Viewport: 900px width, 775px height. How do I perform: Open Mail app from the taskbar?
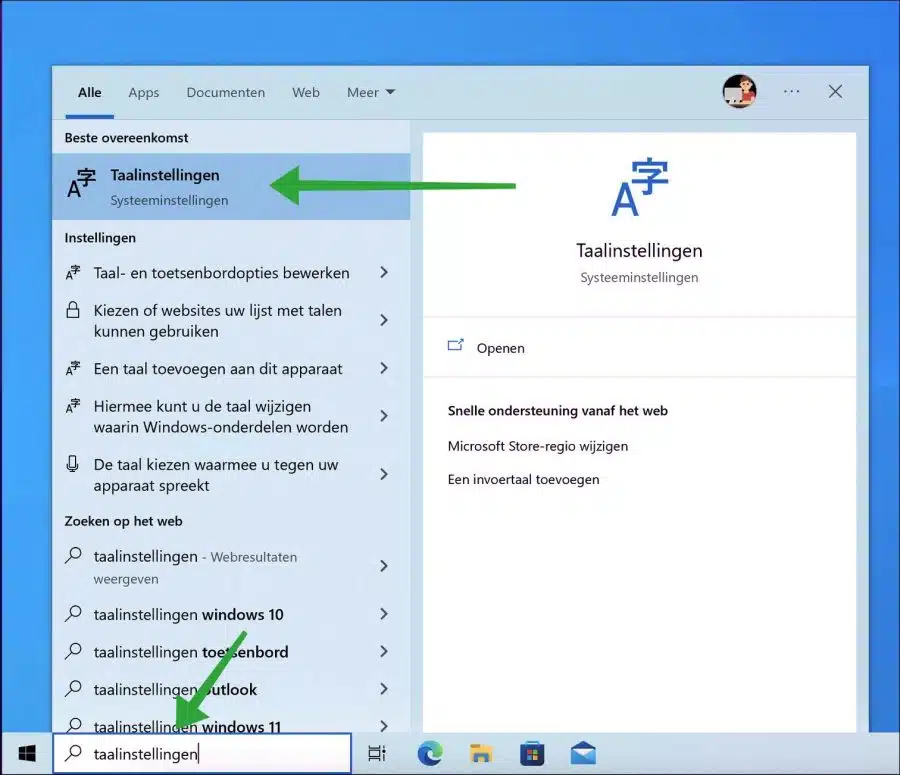click(583, 753)
